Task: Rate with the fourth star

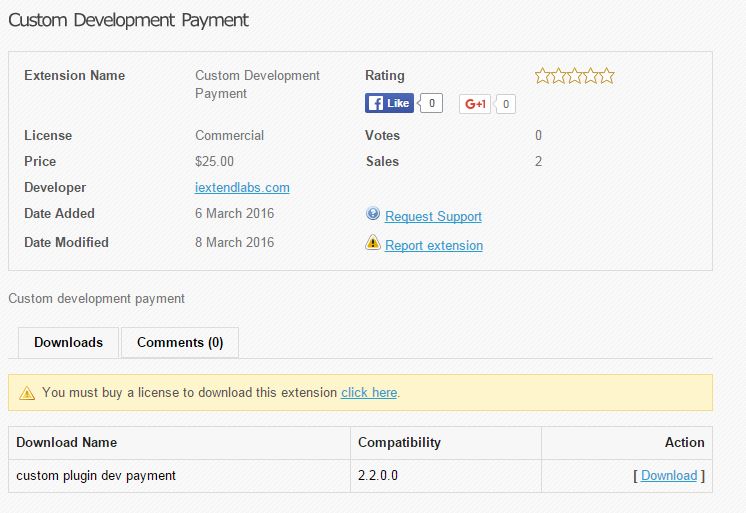Action: pyautogui.click(x=590, y=76)
